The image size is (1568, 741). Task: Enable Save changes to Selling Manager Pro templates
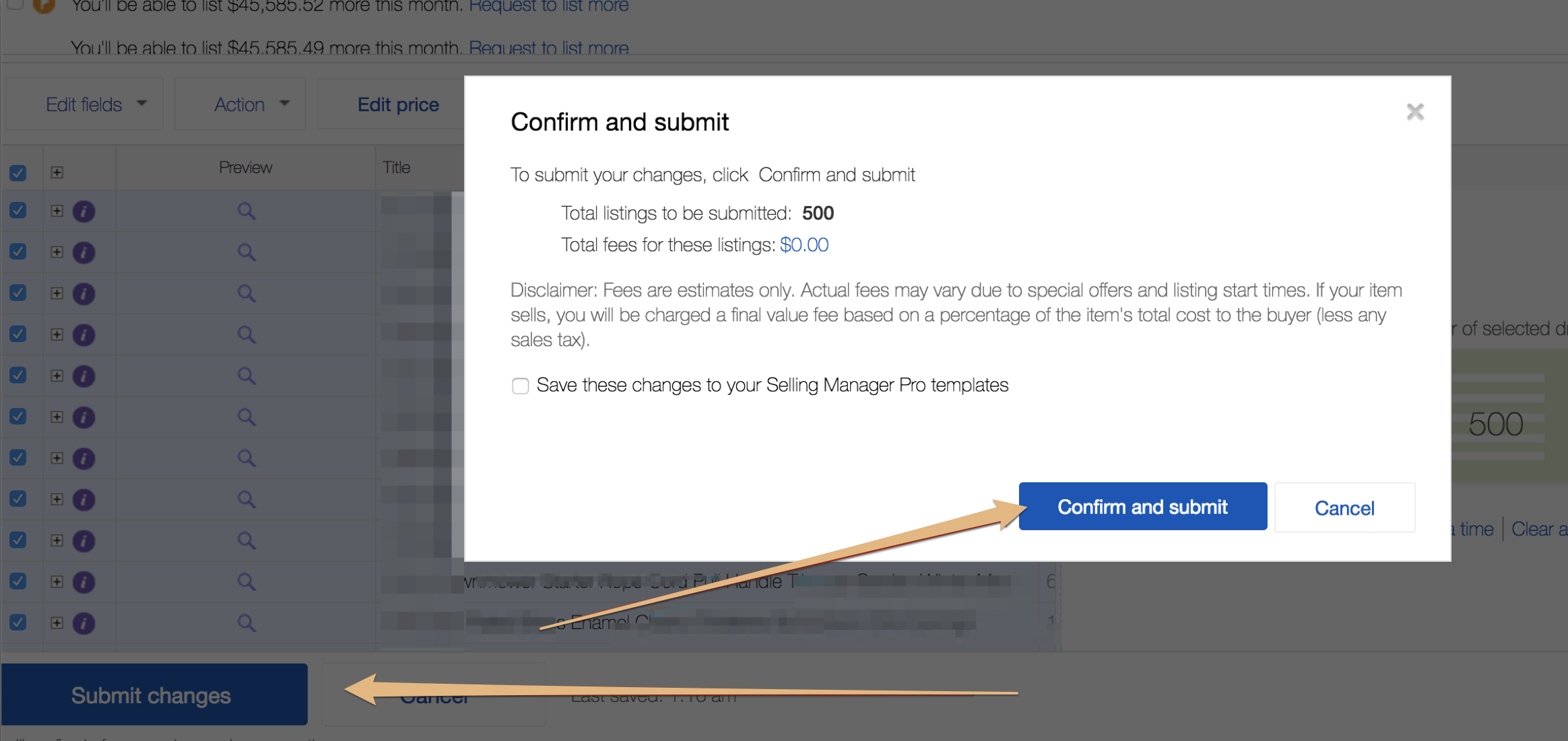point(520,385)
